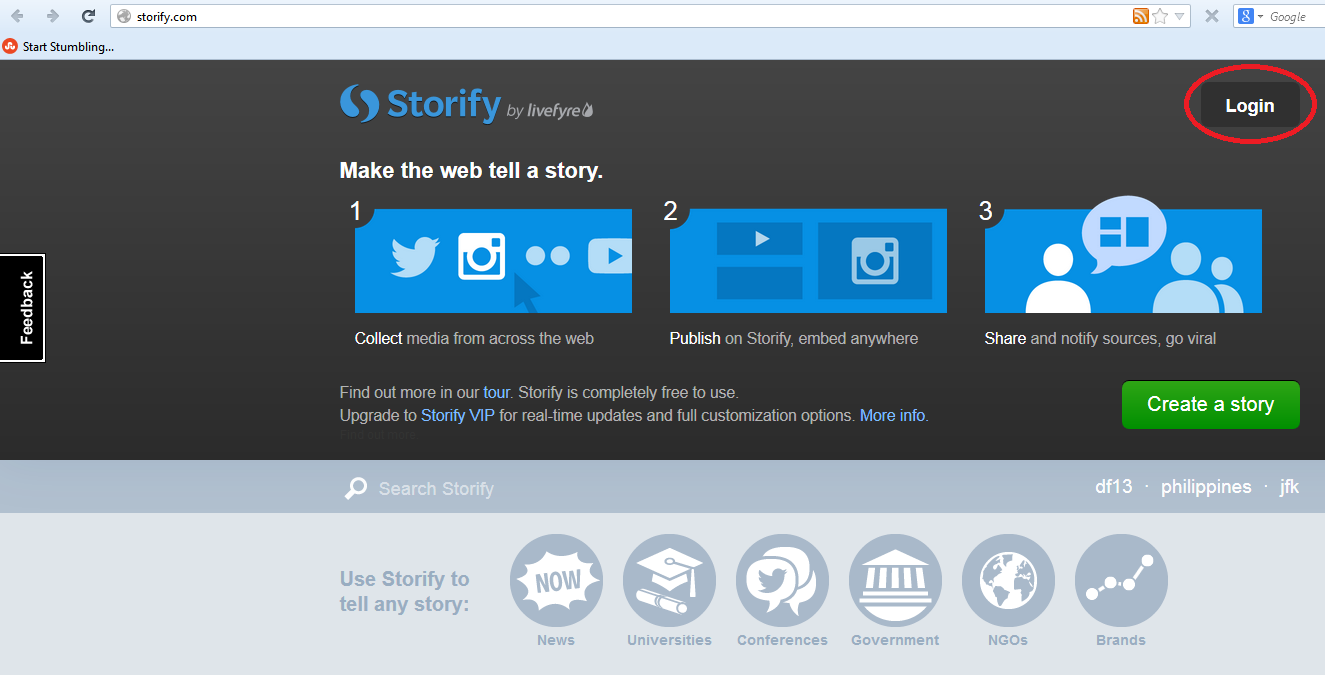Click the philippines trending topic
This screenshot has height=675, width=1325.
pos(1206,487)
